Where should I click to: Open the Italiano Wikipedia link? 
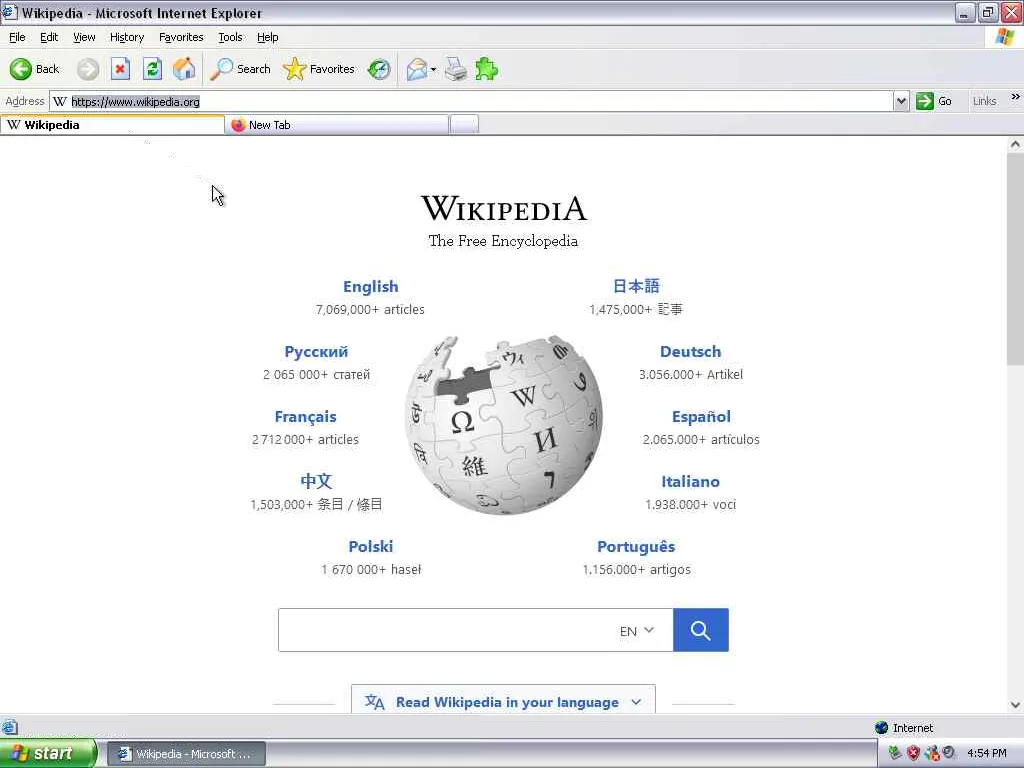690,481
